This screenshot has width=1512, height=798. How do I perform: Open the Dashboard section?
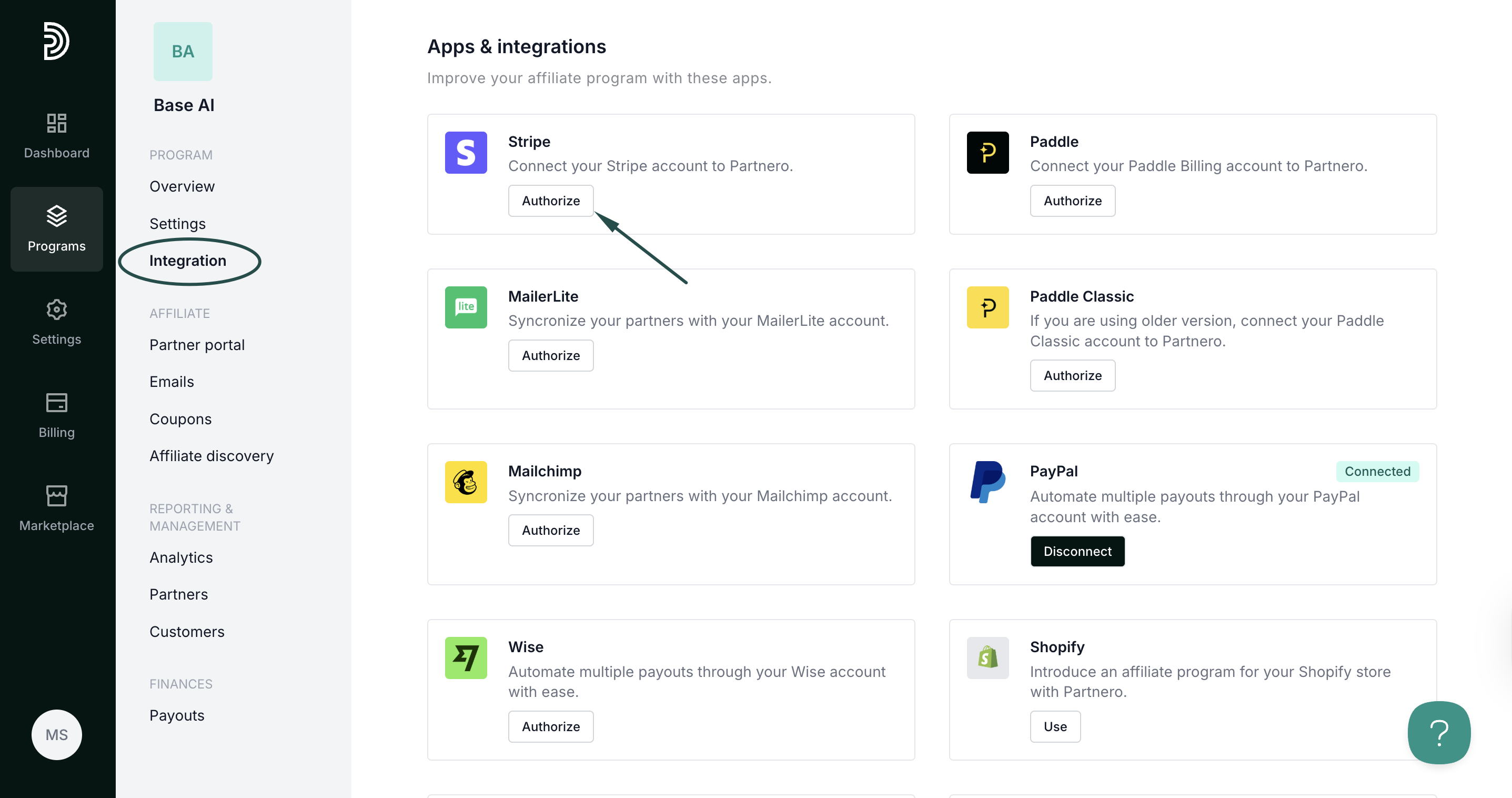pyautogui.click(x=56, y=136)
